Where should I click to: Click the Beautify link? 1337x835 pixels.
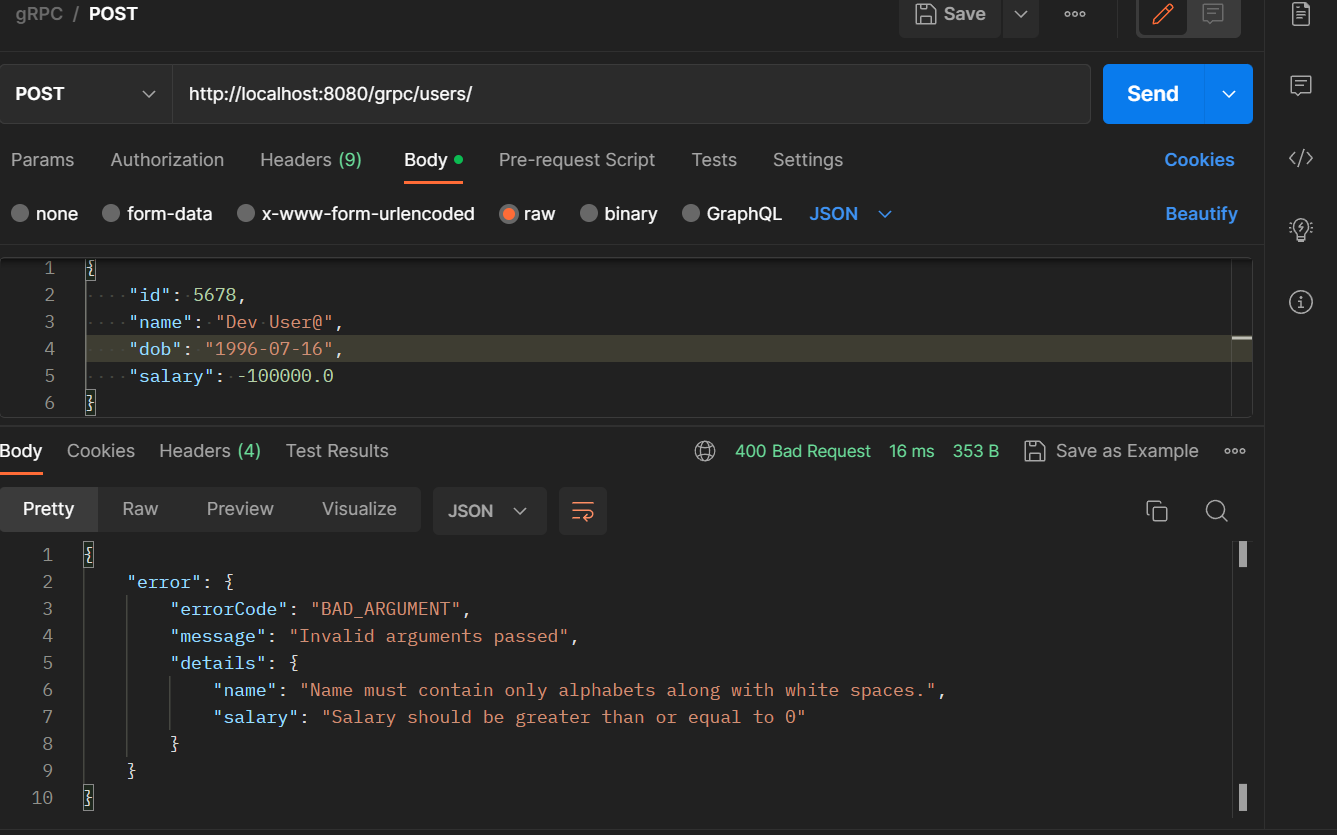(1201, 214)
